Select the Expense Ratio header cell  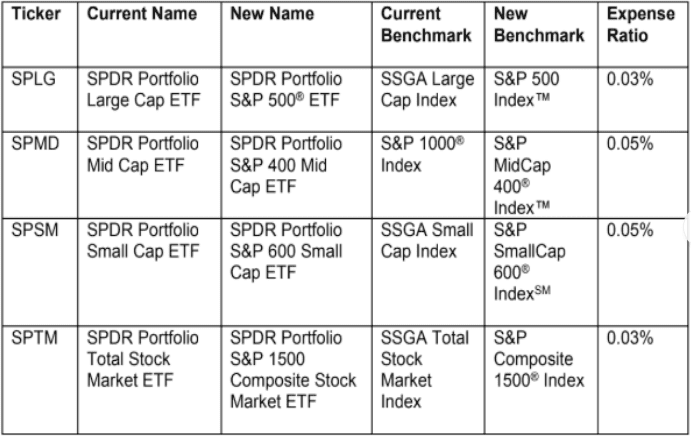pos(643,34)
